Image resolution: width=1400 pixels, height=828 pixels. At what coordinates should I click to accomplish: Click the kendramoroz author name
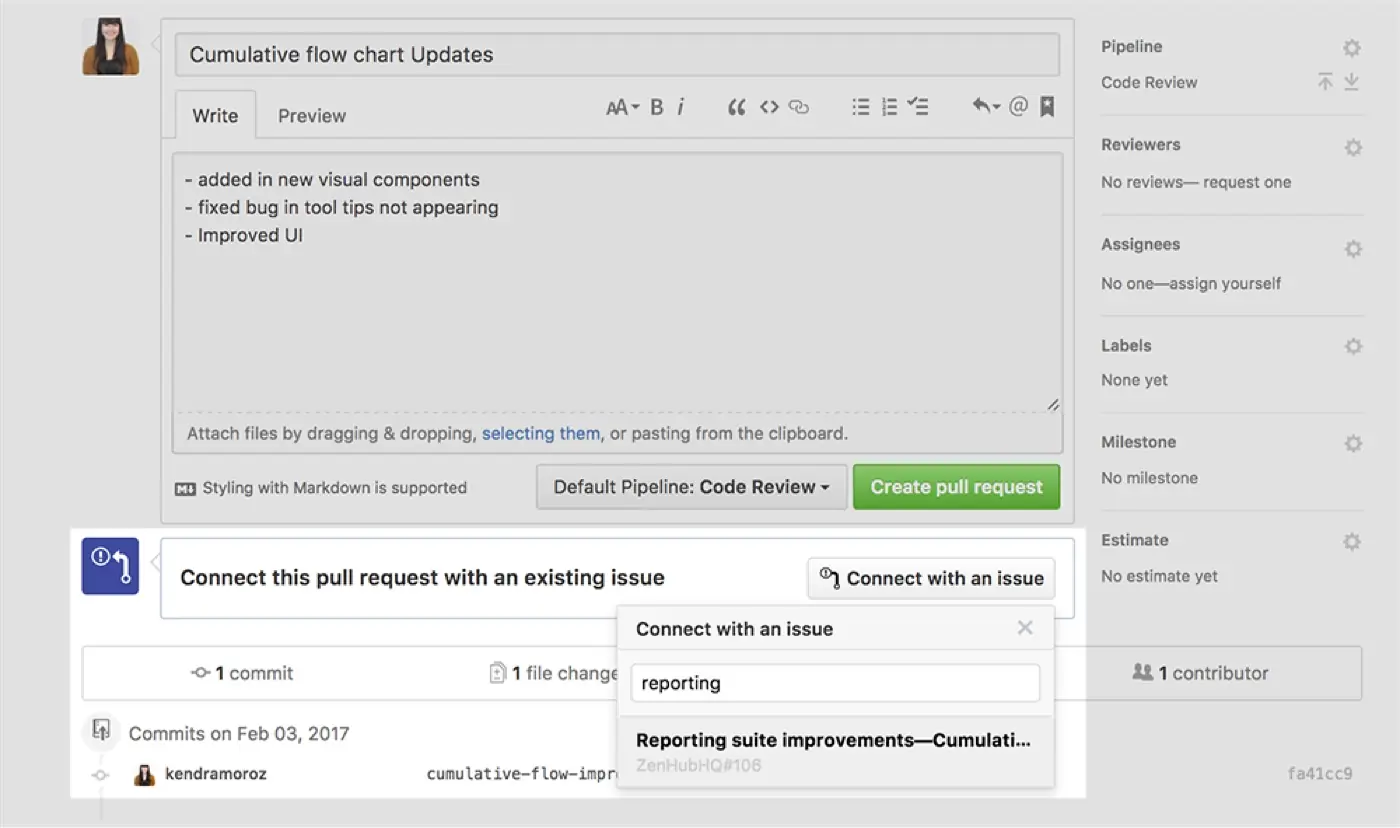[216, 774]
